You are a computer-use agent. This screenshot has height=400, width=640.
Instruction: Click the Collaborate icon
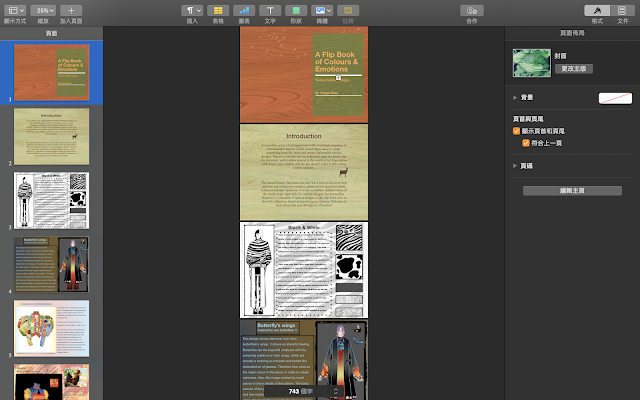pos(472,11)
